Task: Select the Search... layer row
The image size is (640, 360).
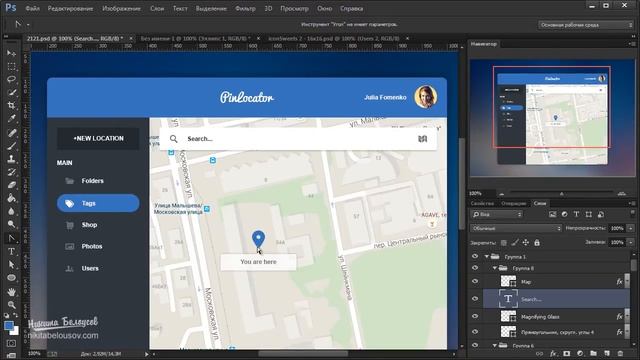Action: [x=556, y=299]
